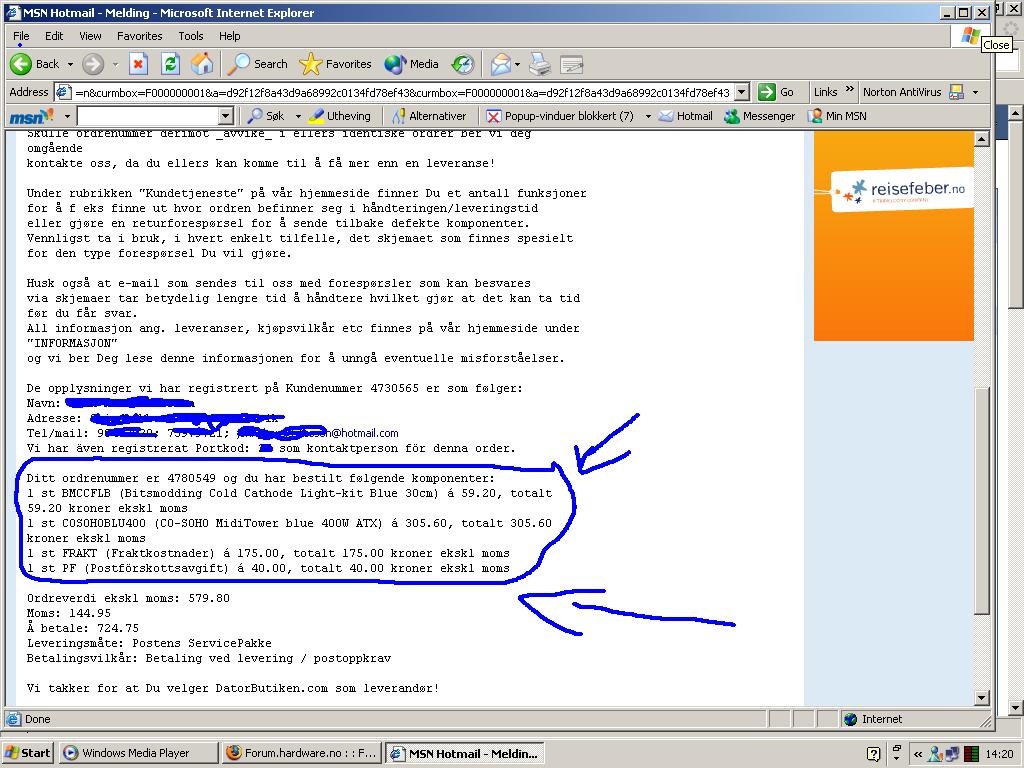Switch to Windows Media Player taskbar button

[x=137, y=753]
